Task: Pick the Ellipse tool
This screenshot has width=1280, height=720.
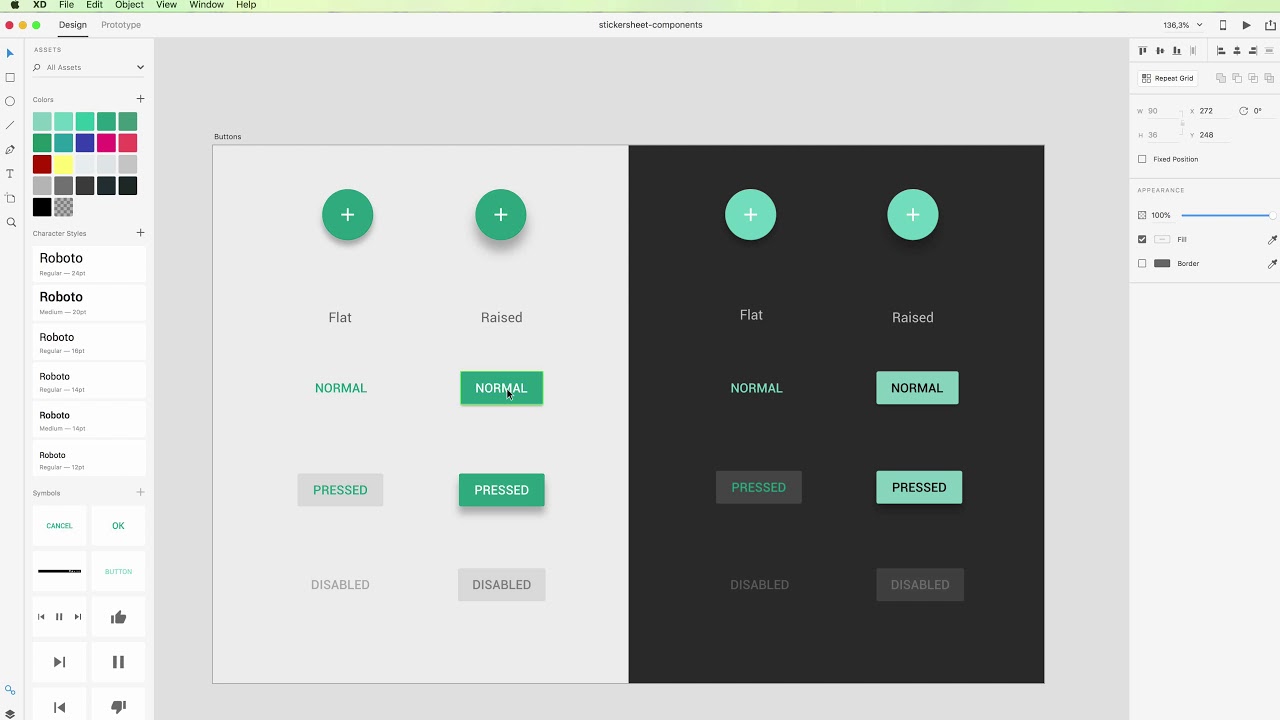Action: tap(11, 101)
